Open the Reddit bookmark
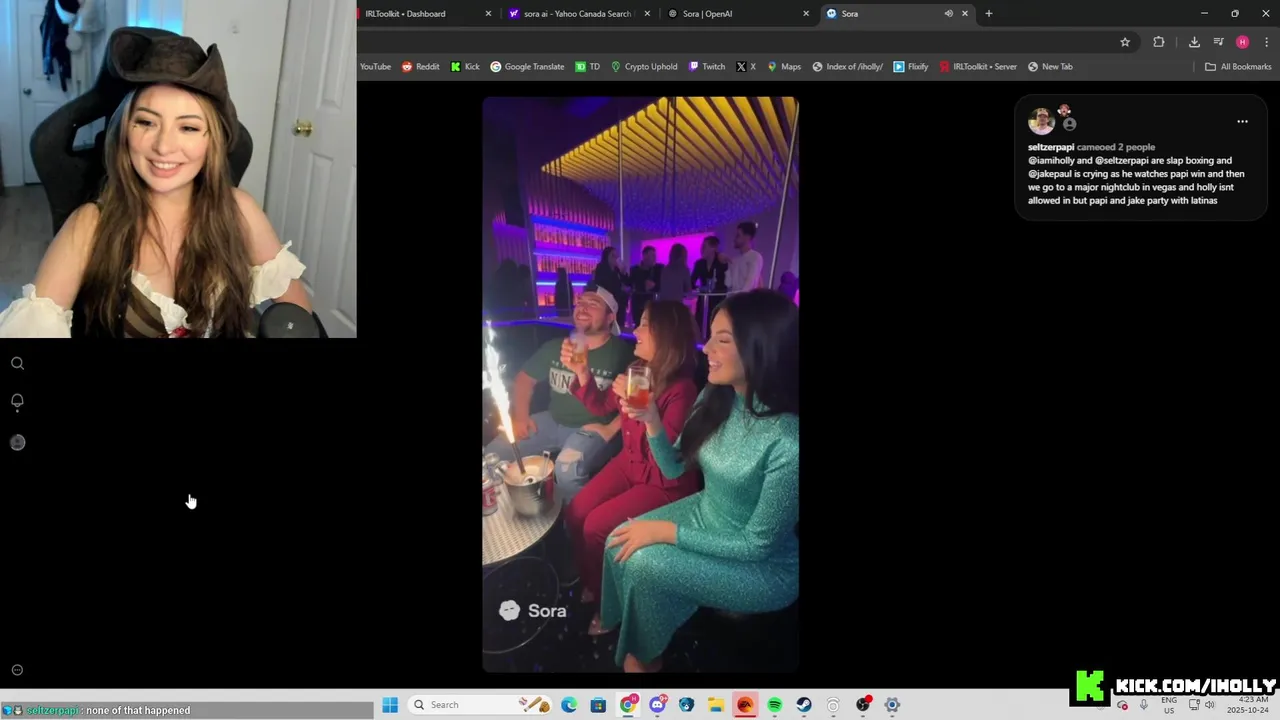This screenshot has width=1280, height=720. click(x=420, y=67)
